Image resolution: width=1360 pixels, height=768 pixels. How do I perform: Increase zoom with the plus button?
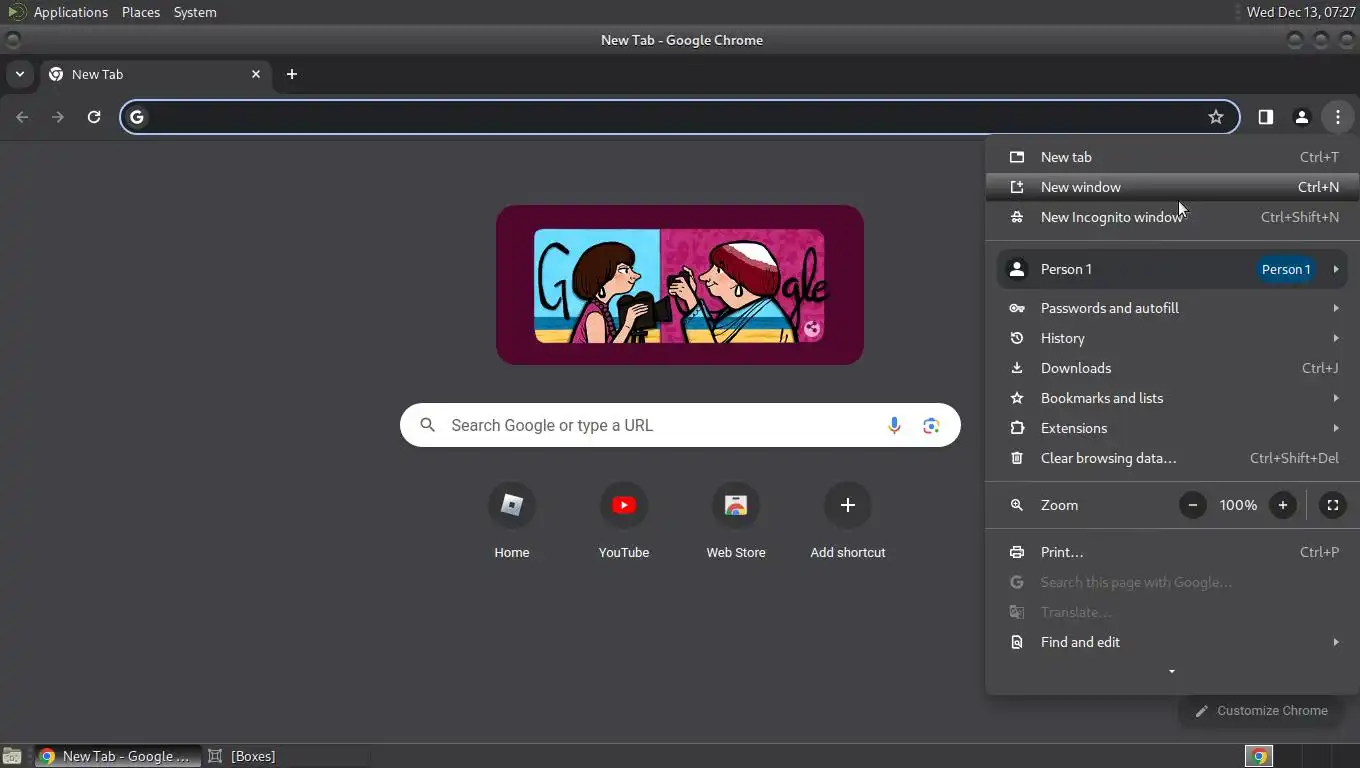tap(1283, 505)
